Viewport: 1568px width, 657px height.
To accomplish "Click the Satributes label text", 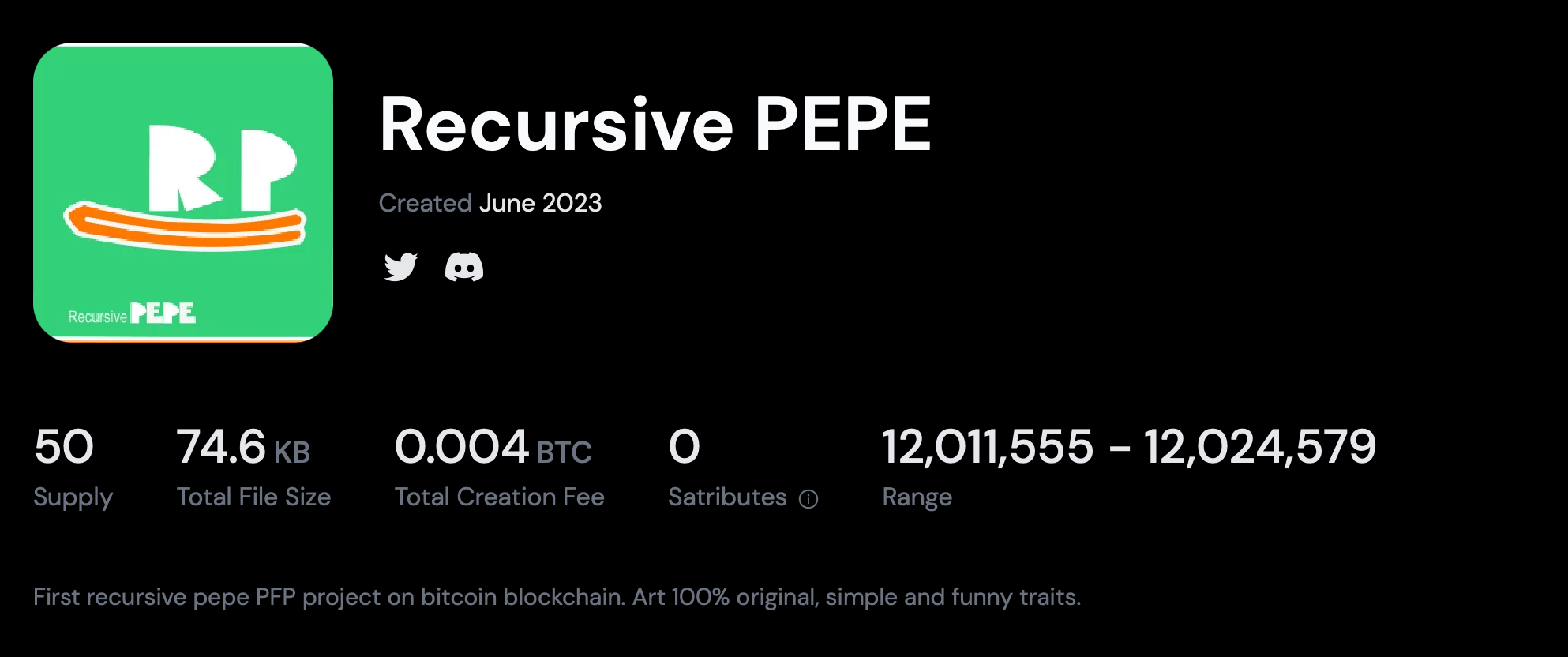I will tap(727, 497).
